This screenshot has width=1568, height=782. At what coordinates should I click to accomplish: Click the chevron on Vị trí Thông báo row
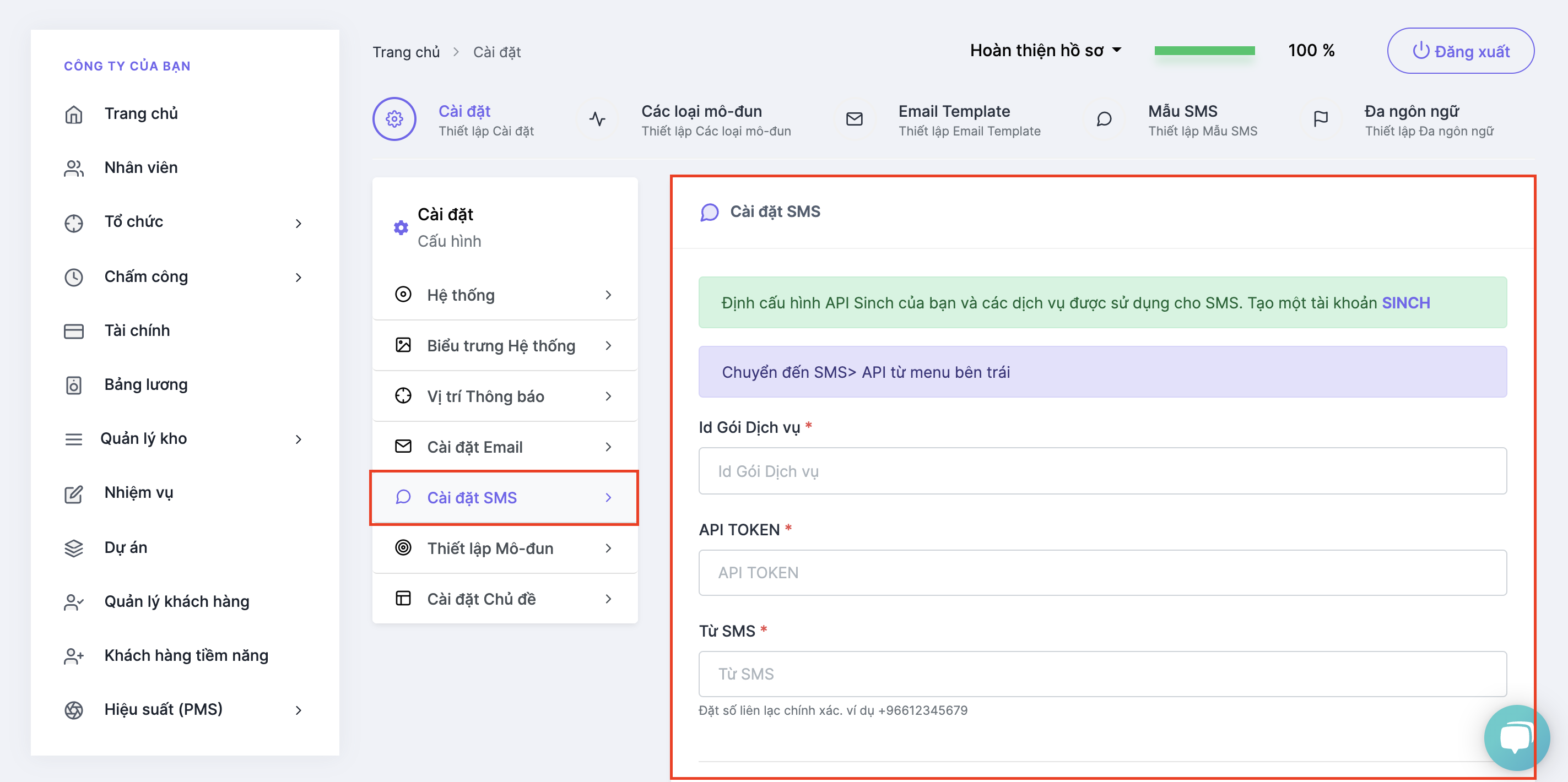pyautogui.click(x=608, y=396)
